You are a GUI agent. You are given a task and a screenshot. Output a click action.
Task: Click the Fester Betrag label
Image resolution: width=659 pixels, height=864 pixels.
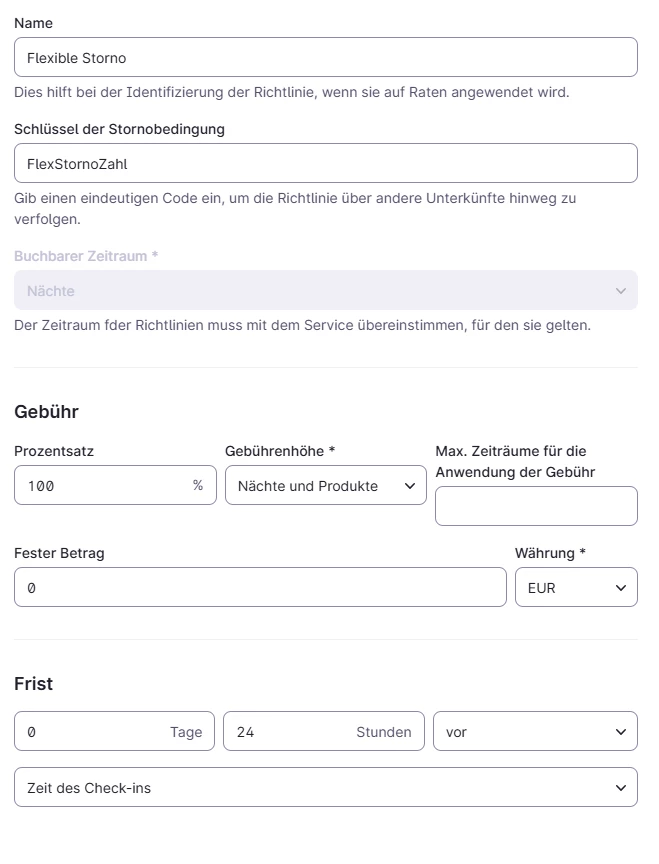(x=59, y=553)
